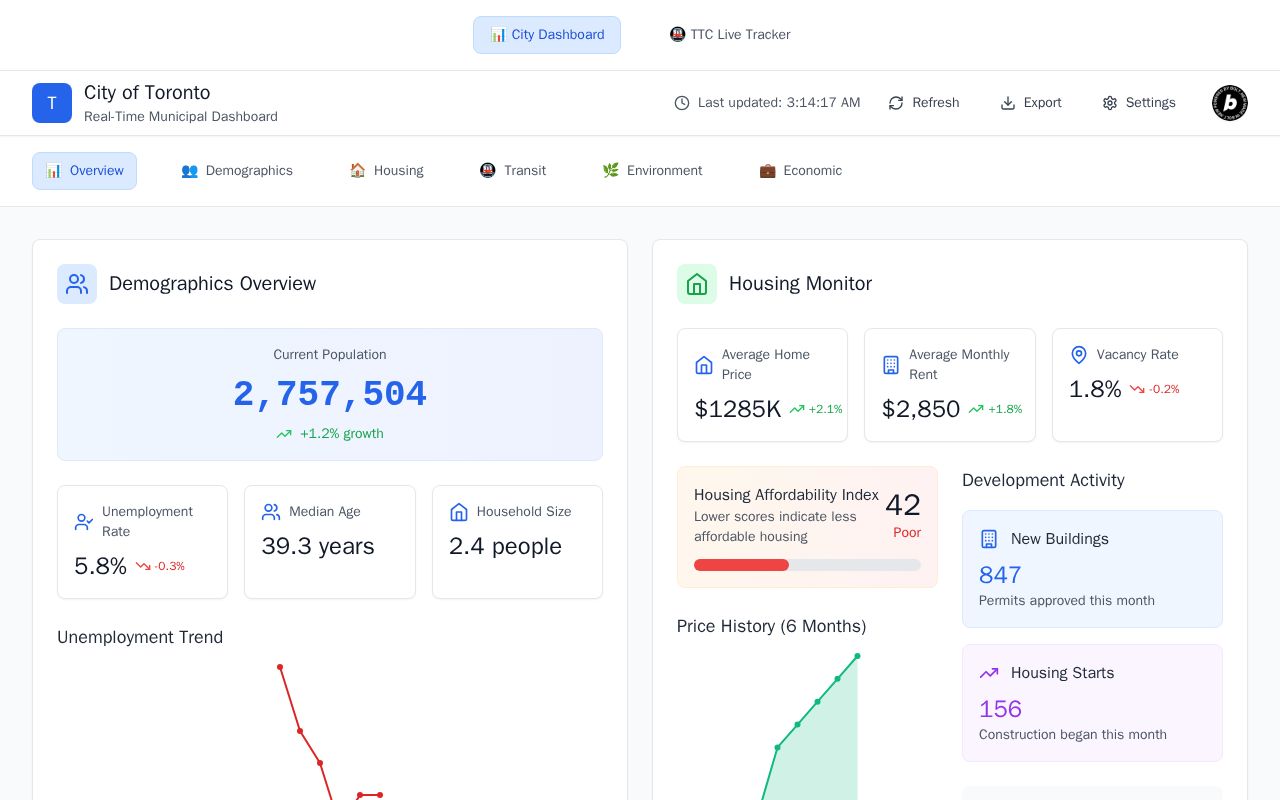
Task: Click the blue T city logo
Action: 52,103
